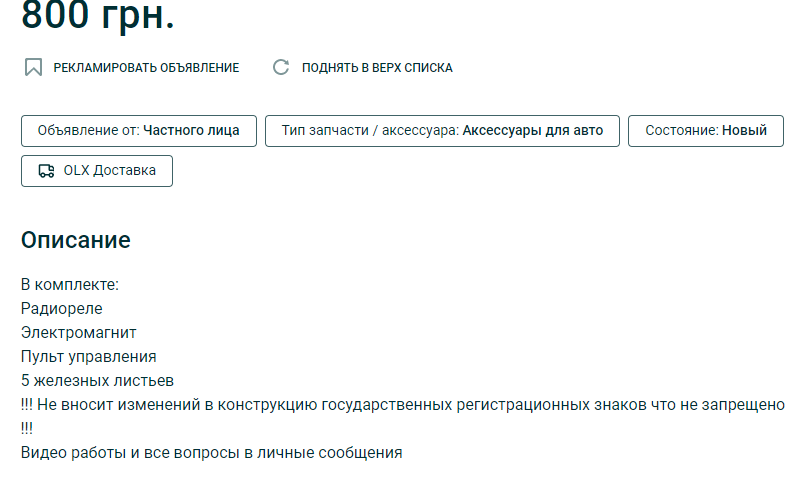Click the '5 железных листьев' line
Viewport: 796px width, 490px height.
pos(98,381)
